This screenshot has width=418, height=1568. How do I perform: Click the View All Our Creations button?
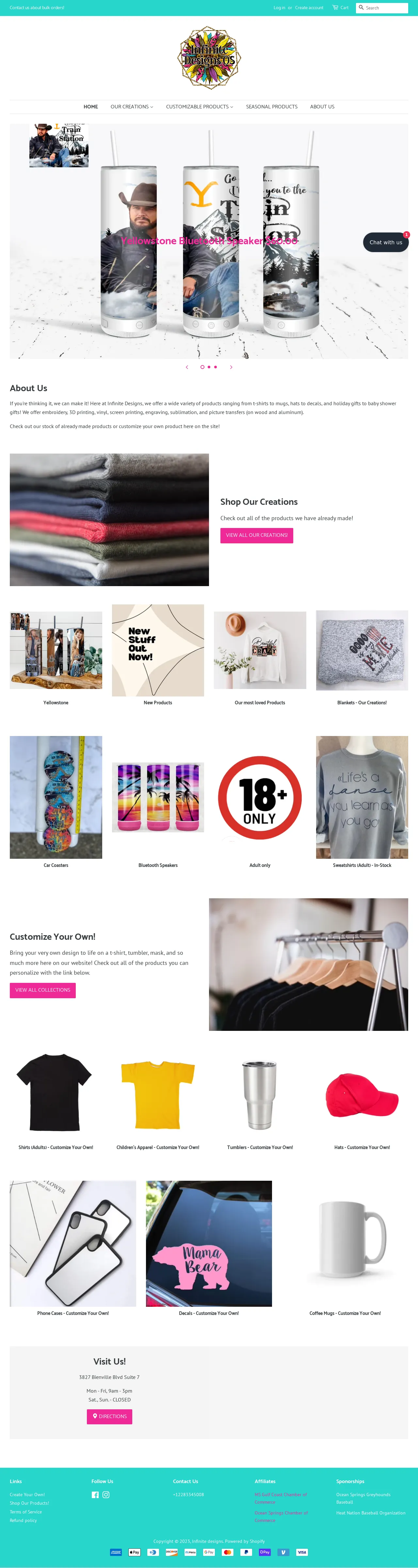click(x=257, y=535)
